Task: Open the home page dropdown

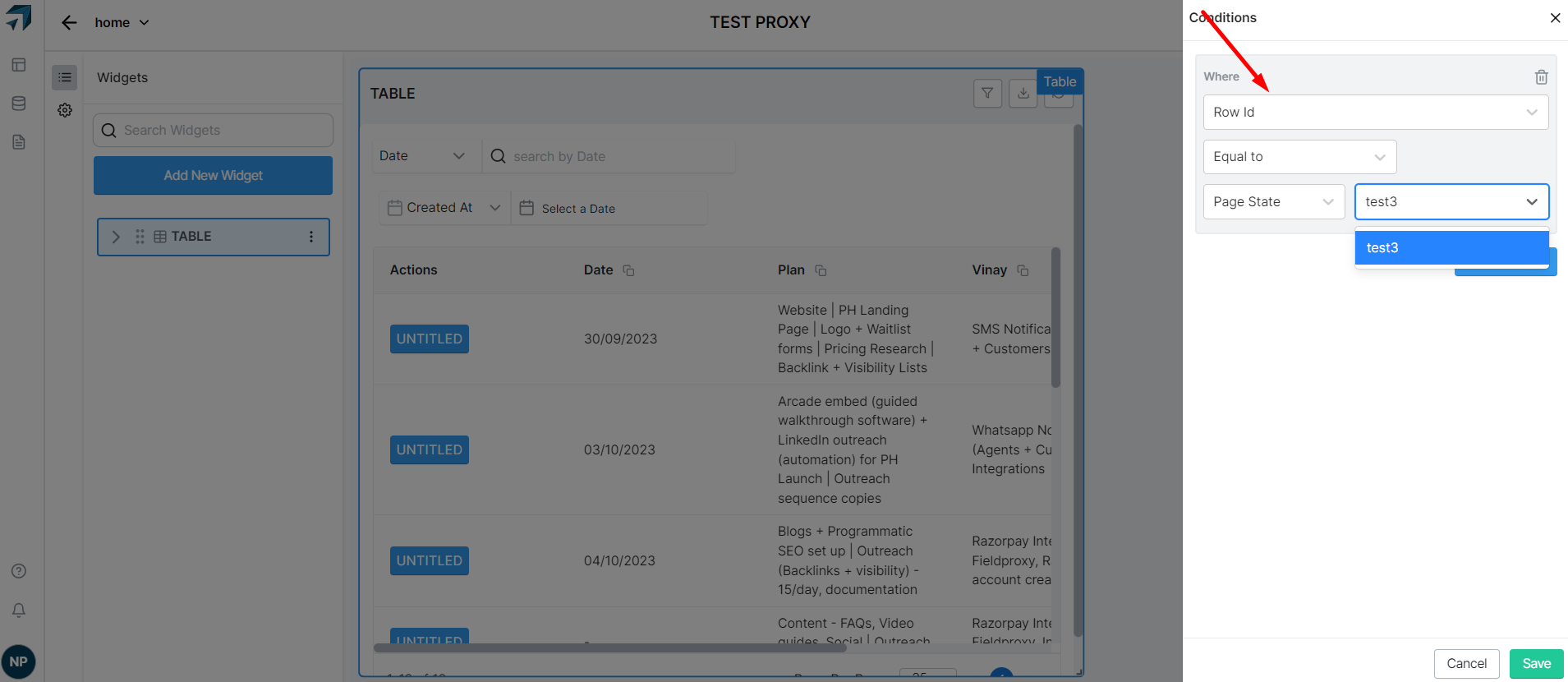Action: tap(122, 23)
